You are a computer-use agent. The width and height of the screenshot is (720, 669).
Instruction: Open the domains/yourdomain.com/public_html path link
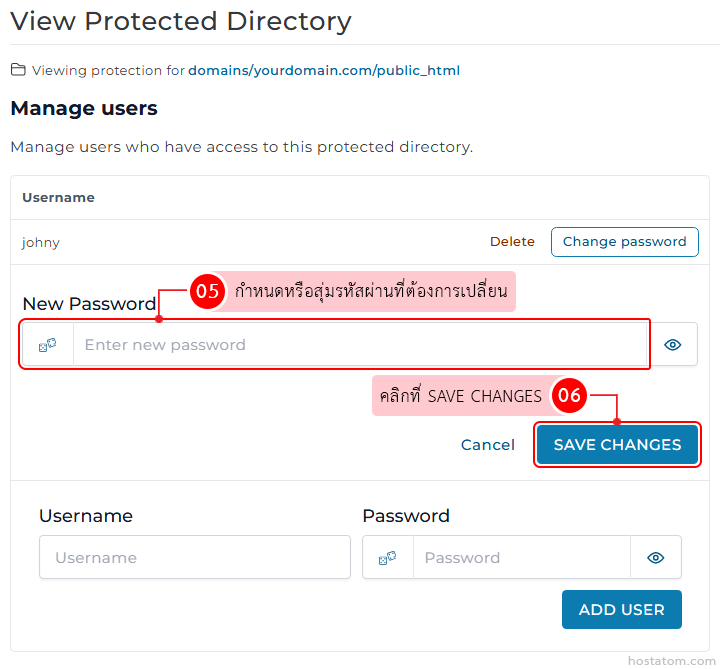(324, 71)
